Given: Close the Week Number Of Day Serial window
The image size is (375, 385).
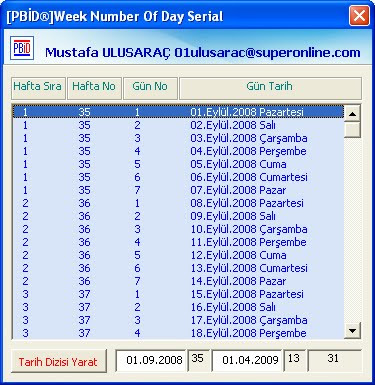Looking at the screenshot, I should point(359,16).
